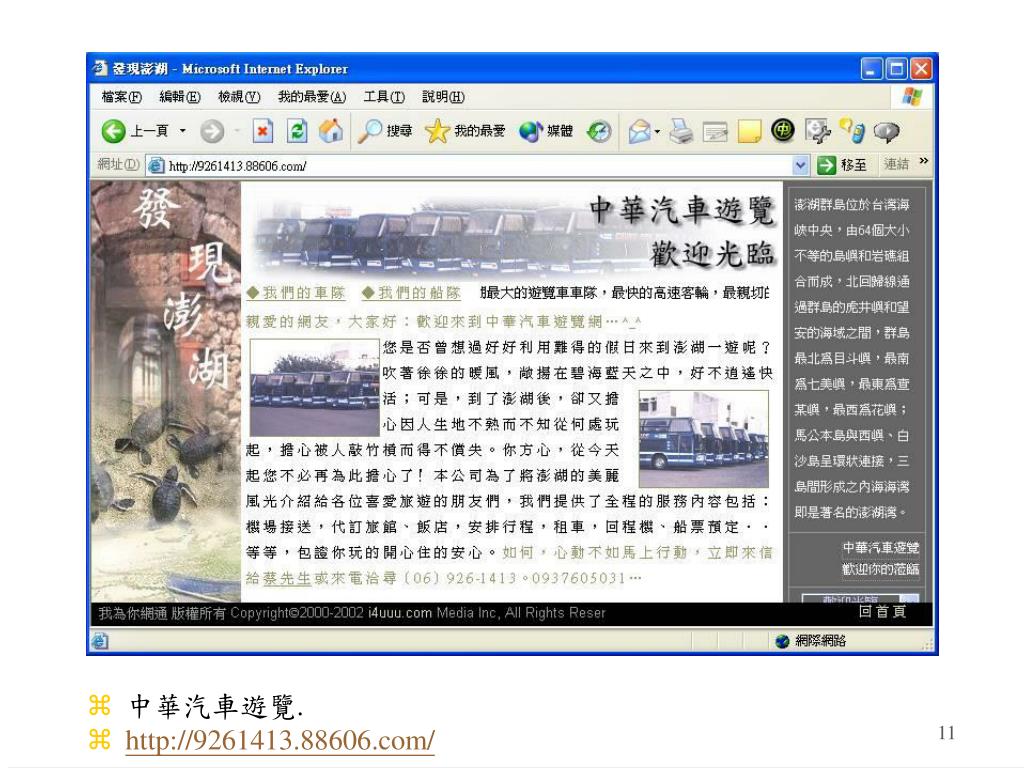Click the IE icon in title bar
1024x768 pixels.
[100, 68]
